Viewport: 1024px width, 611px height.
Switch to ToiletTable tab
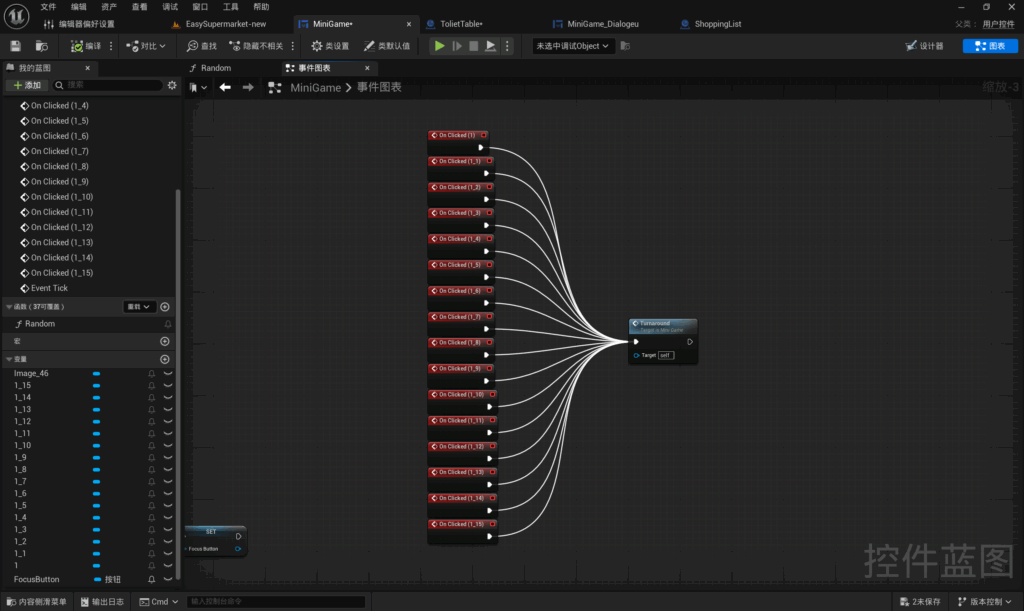click(x=461, y=24)
